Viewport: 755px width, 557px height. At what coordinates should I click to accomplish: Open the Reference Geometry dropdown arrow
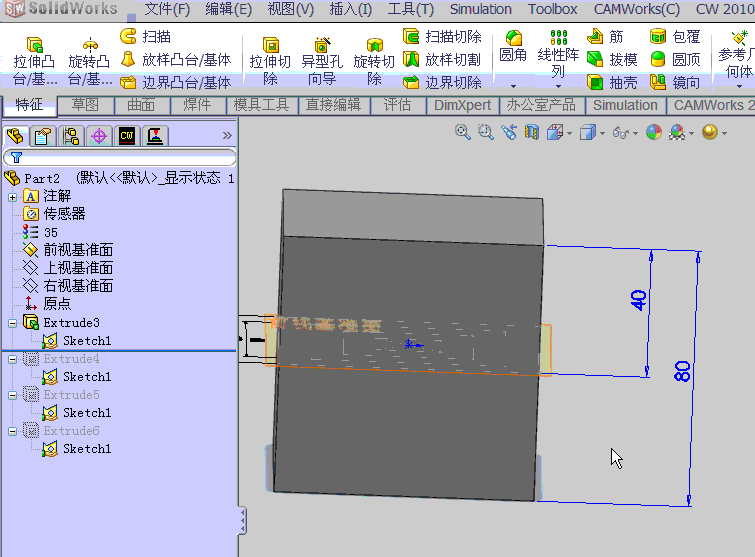point(740,86)
